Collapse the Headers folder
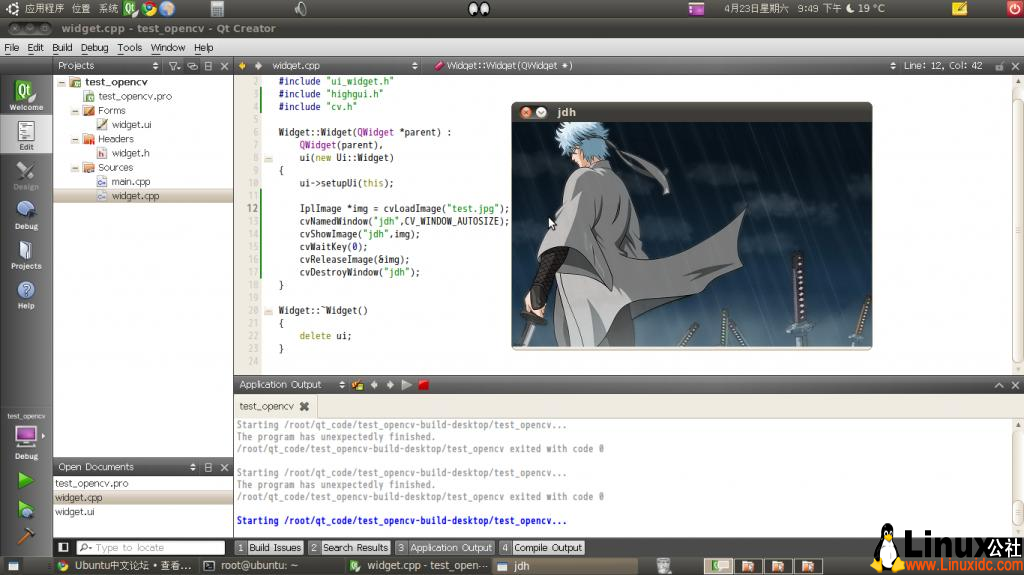 coord(74,139)
